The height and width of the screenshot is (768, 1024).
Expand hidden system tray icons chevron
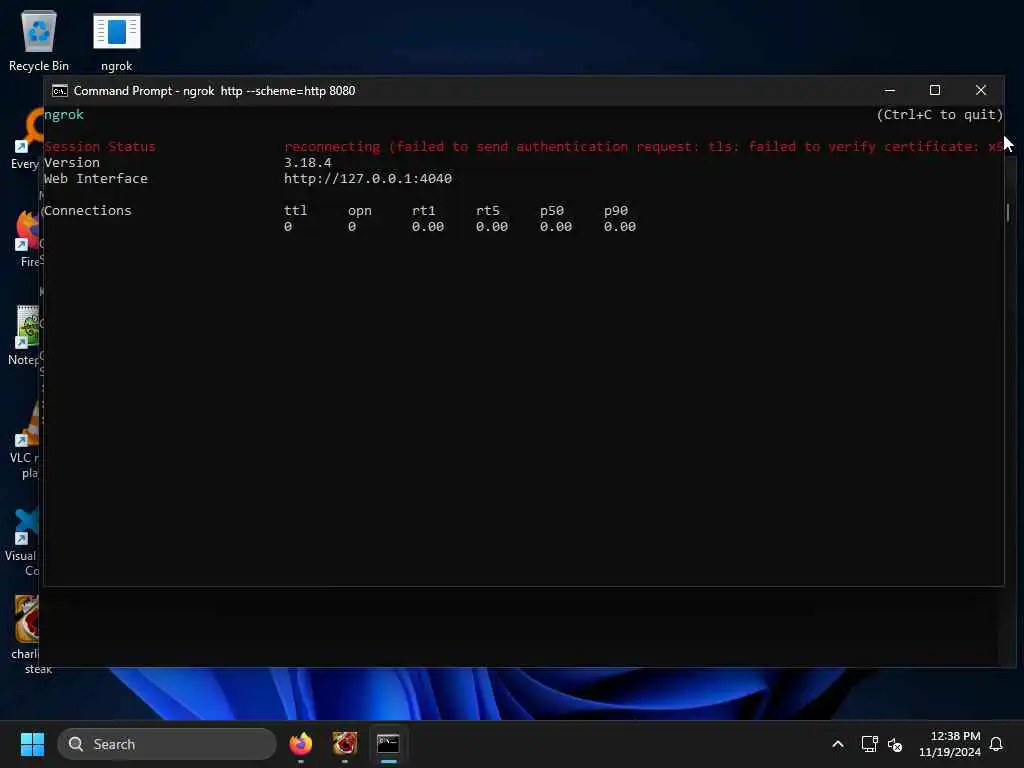click(x=838, y=744)
